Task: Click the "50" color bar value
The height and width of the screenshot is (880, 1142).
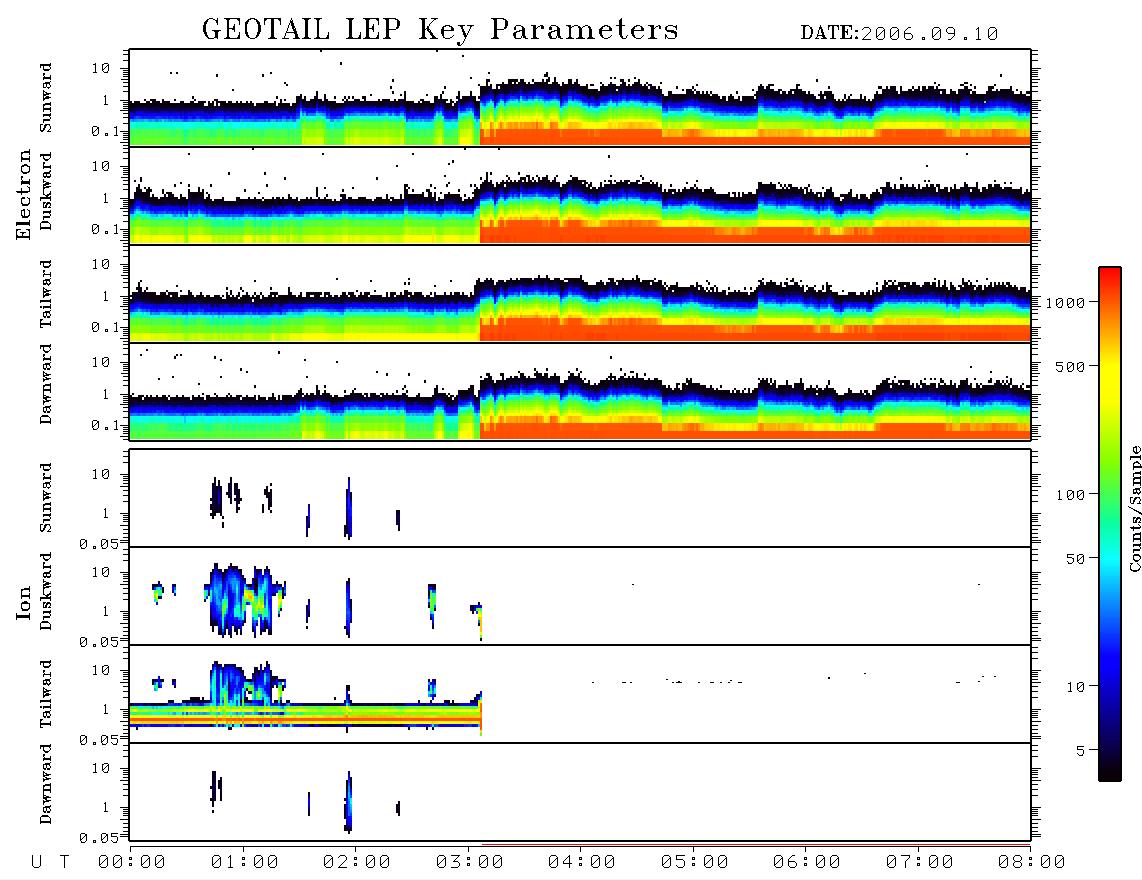Action: point(1075,559)
